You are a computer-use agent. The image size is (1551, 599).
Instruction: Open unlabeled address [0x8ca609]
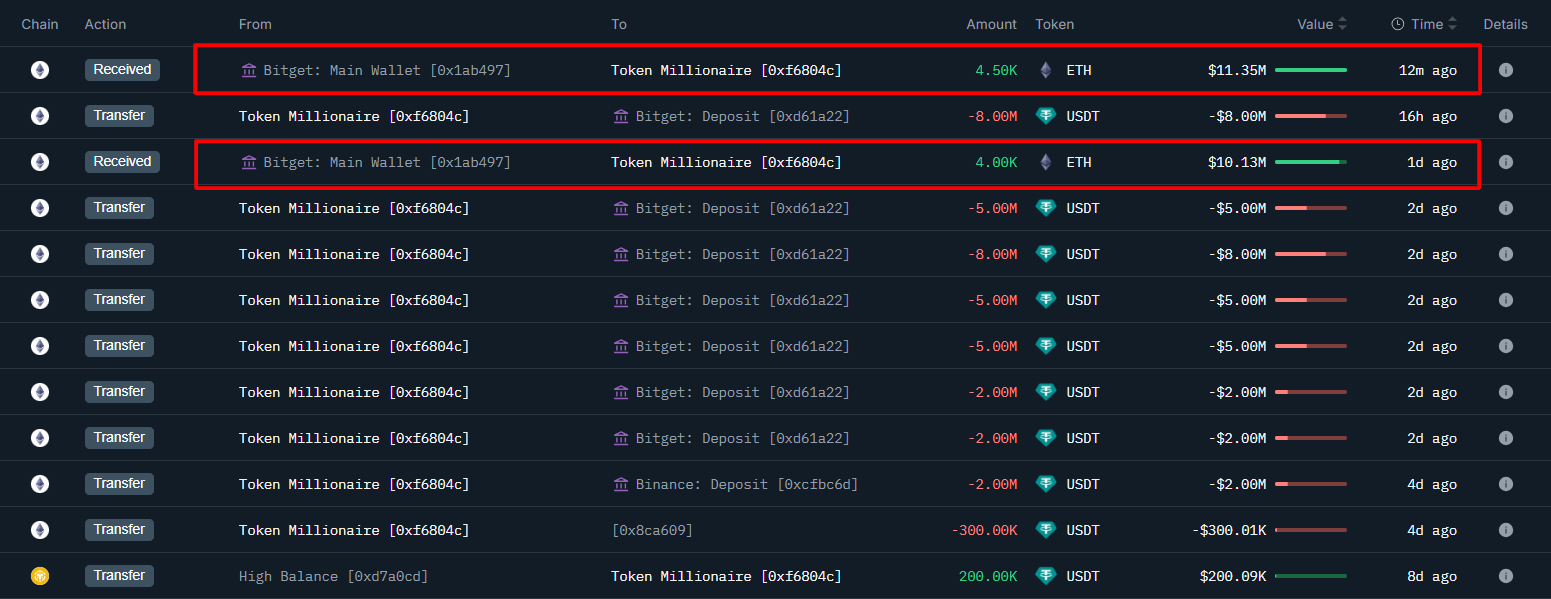tap(652, 530)
